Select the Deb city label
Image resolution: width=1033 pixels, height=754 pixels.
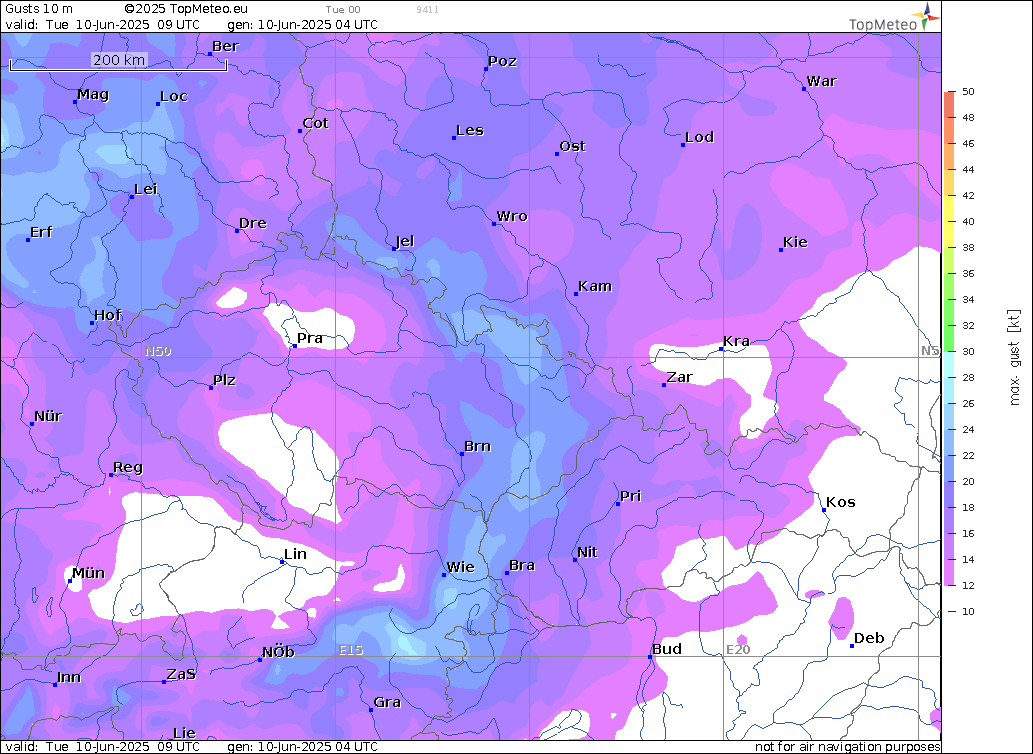869,638
